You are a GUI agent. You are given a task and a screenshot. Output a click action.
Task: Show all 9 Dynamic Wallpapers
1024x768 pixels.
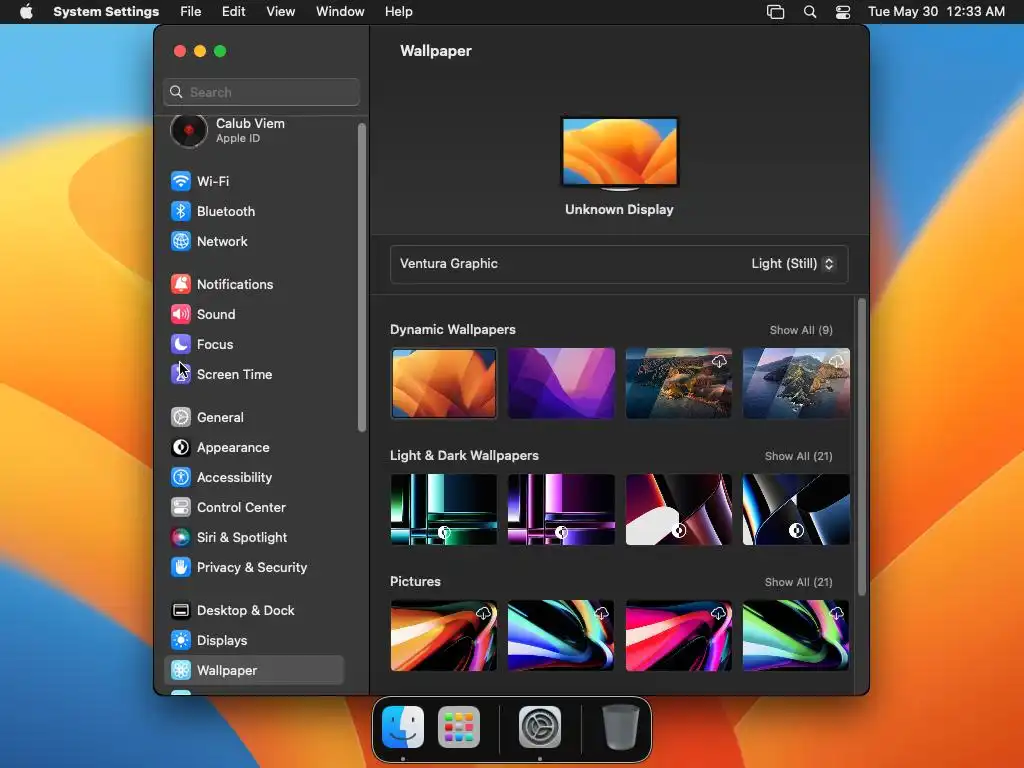pos(801,330)
